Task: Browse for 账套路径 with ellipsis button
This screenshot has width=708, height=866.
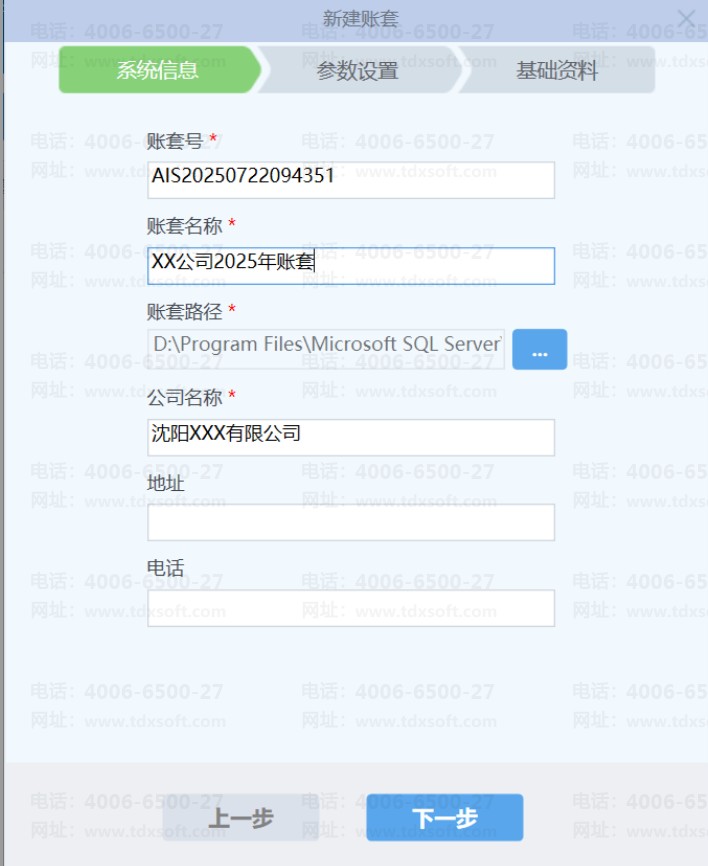Action: [540, 349]
